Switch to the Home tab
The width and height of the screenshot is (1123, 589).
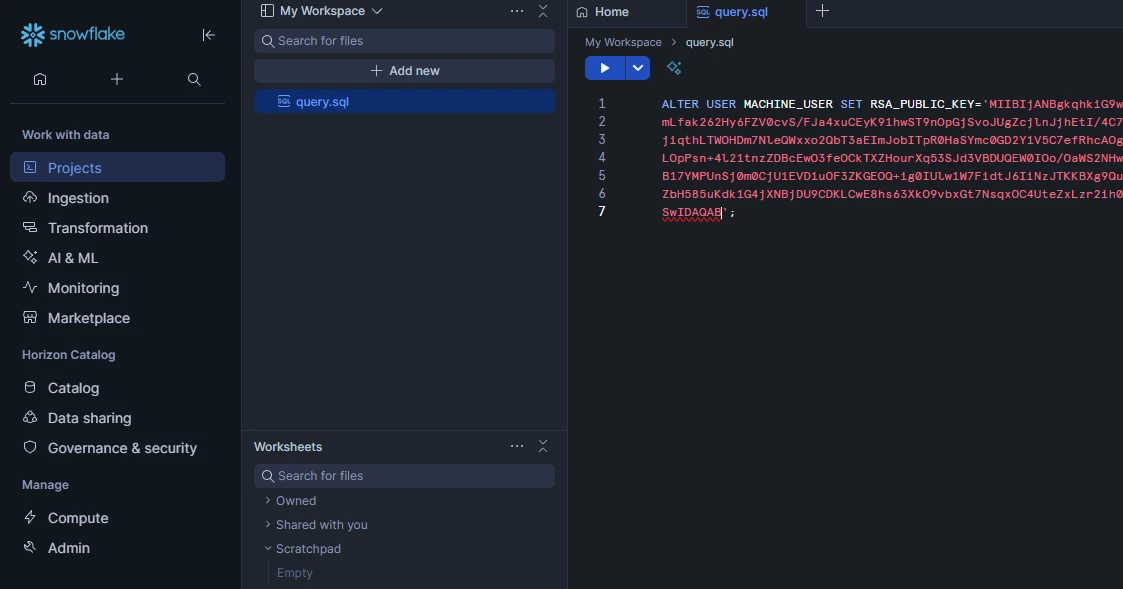[612, 12]
